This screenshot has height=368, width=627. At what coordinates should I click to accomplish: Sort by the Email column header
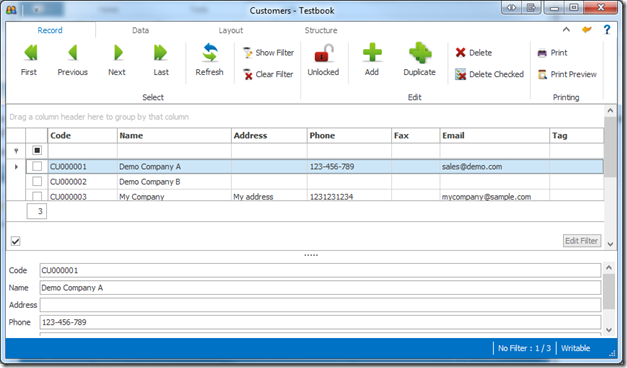(495, 136)
